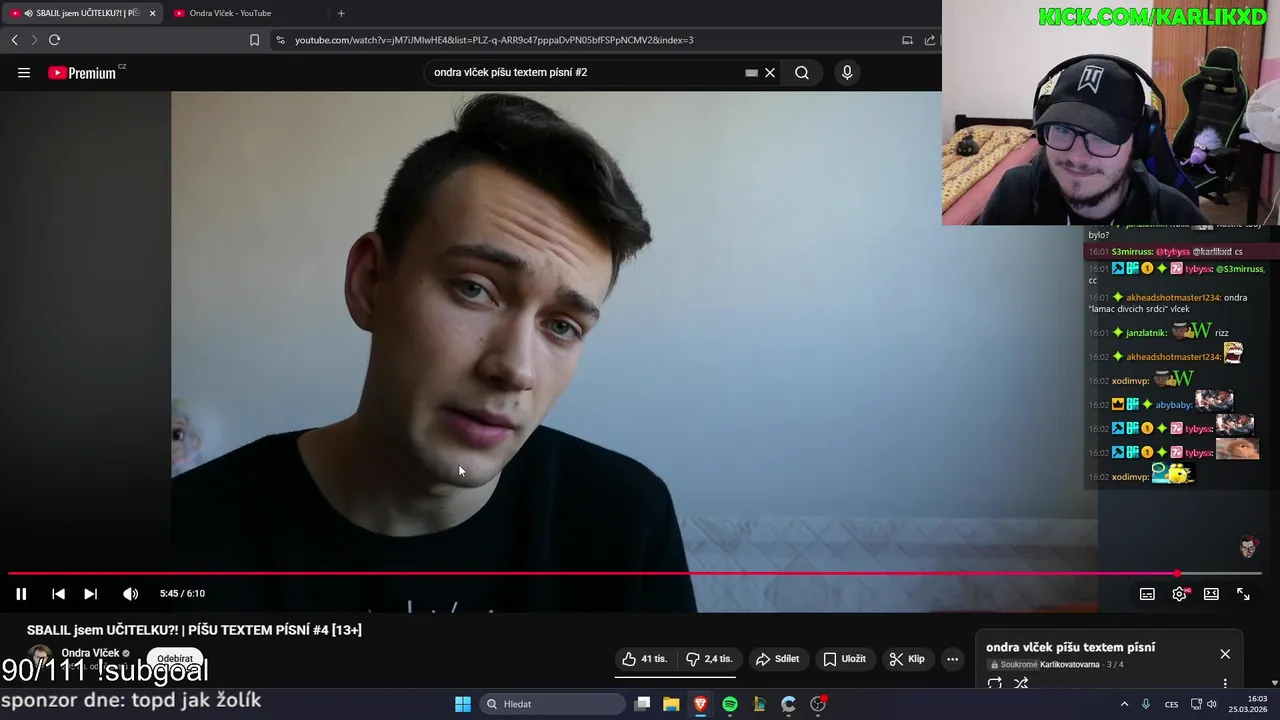
Task: Close the SBALIL jsem UČITELKU tab
Action: pos(153,13)
